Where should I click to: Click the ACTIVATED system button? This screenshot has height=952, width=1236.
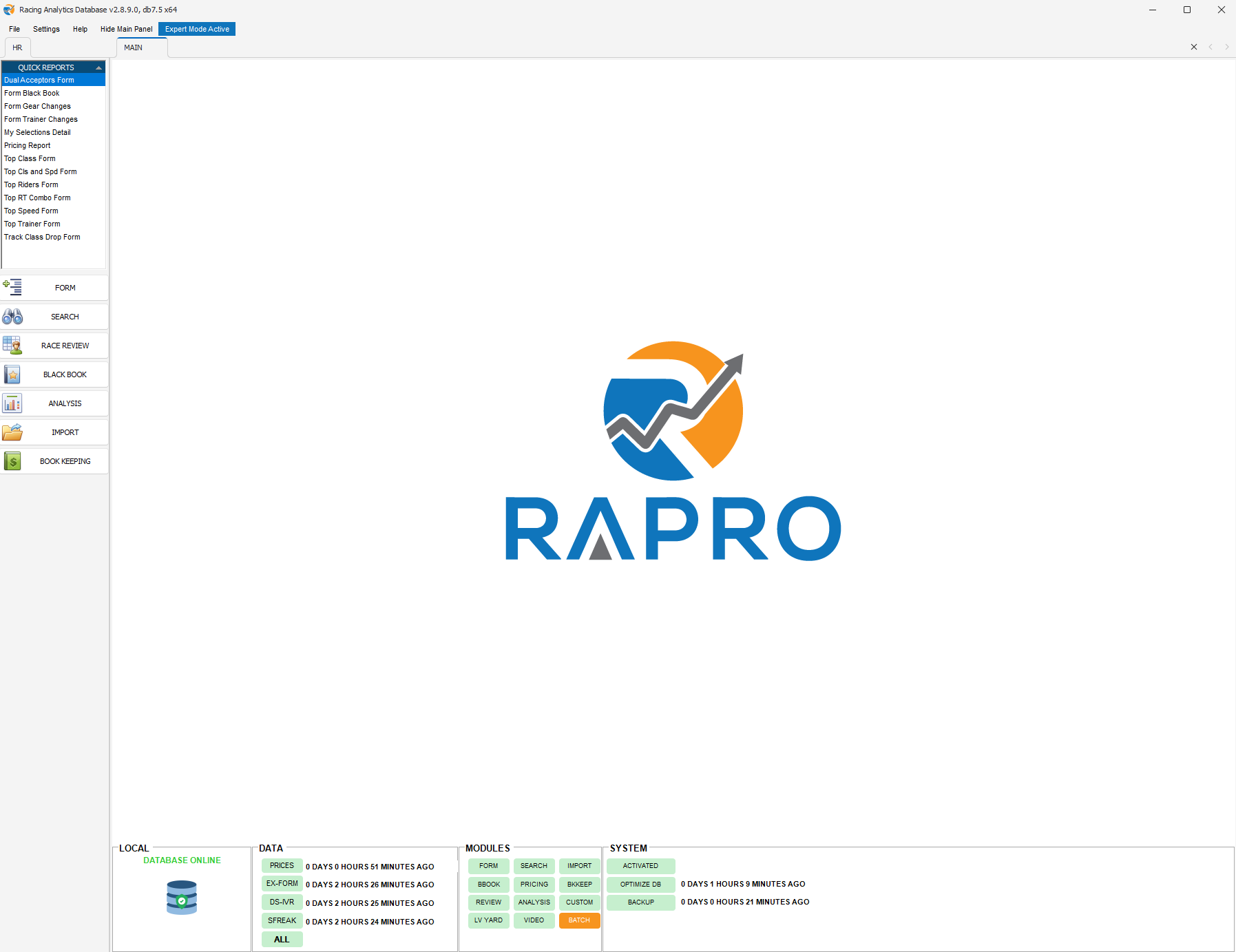coord(641,866)
